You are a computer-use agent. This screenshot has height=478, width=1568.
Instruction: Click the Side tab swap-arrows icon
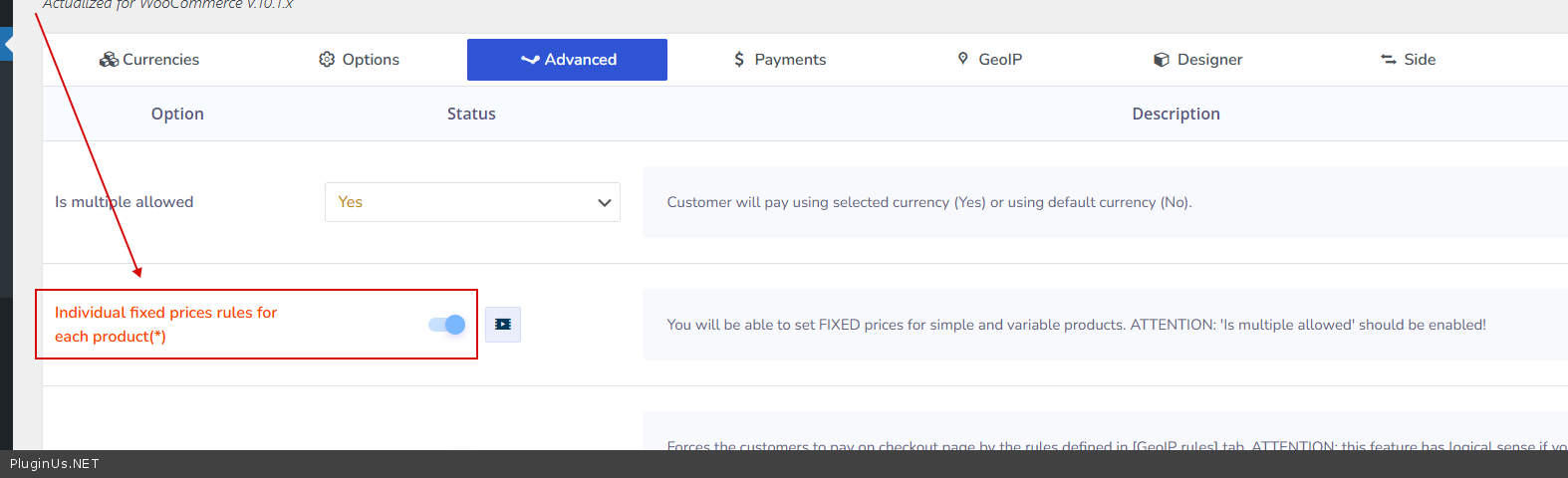[1388, 60]
